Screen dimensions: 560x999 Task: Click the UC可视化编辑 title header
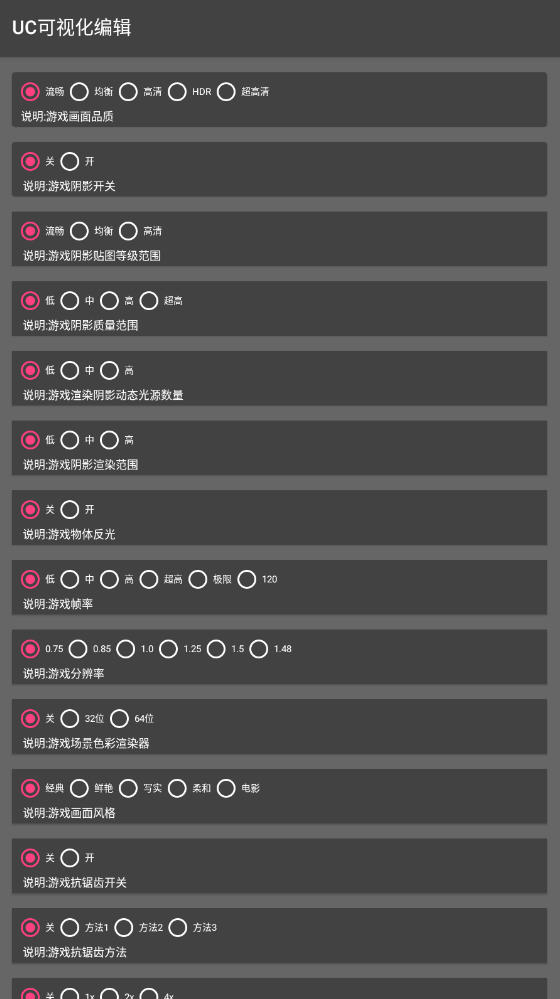pos(71,28)
